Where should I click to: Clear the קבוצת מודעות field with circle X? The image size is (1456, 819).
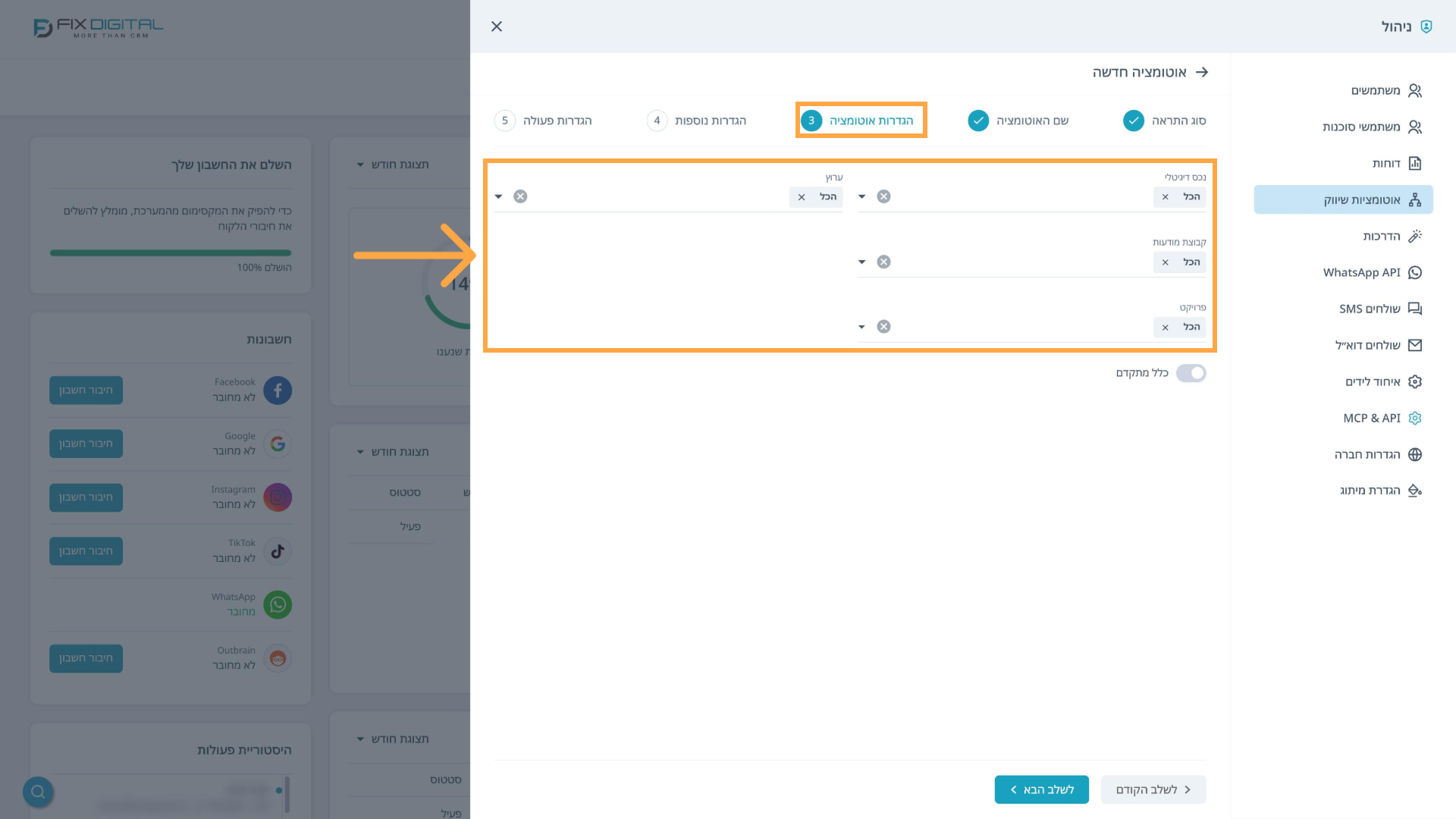(884, 262)
